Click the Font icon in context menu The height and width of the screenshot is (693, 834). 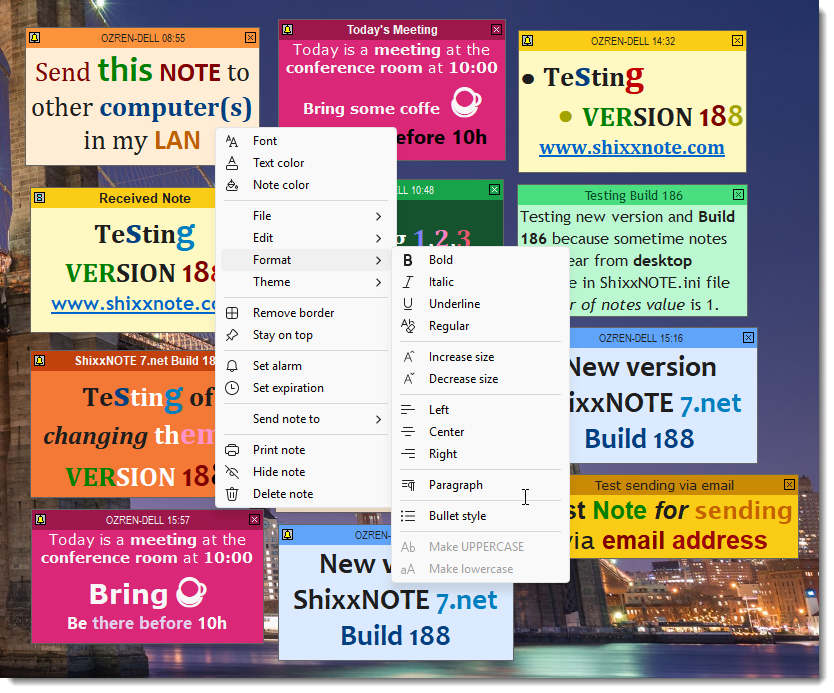[x=232, y=141]
